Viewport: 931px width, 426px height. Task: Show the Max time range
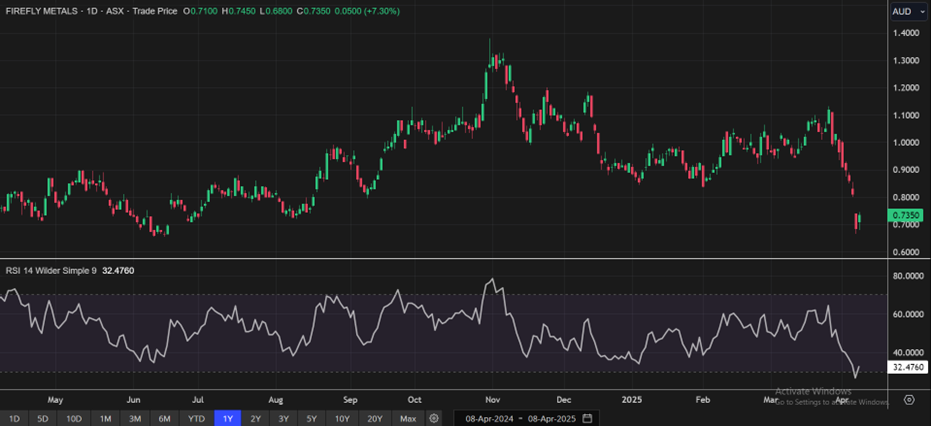[x=407, y=418]
